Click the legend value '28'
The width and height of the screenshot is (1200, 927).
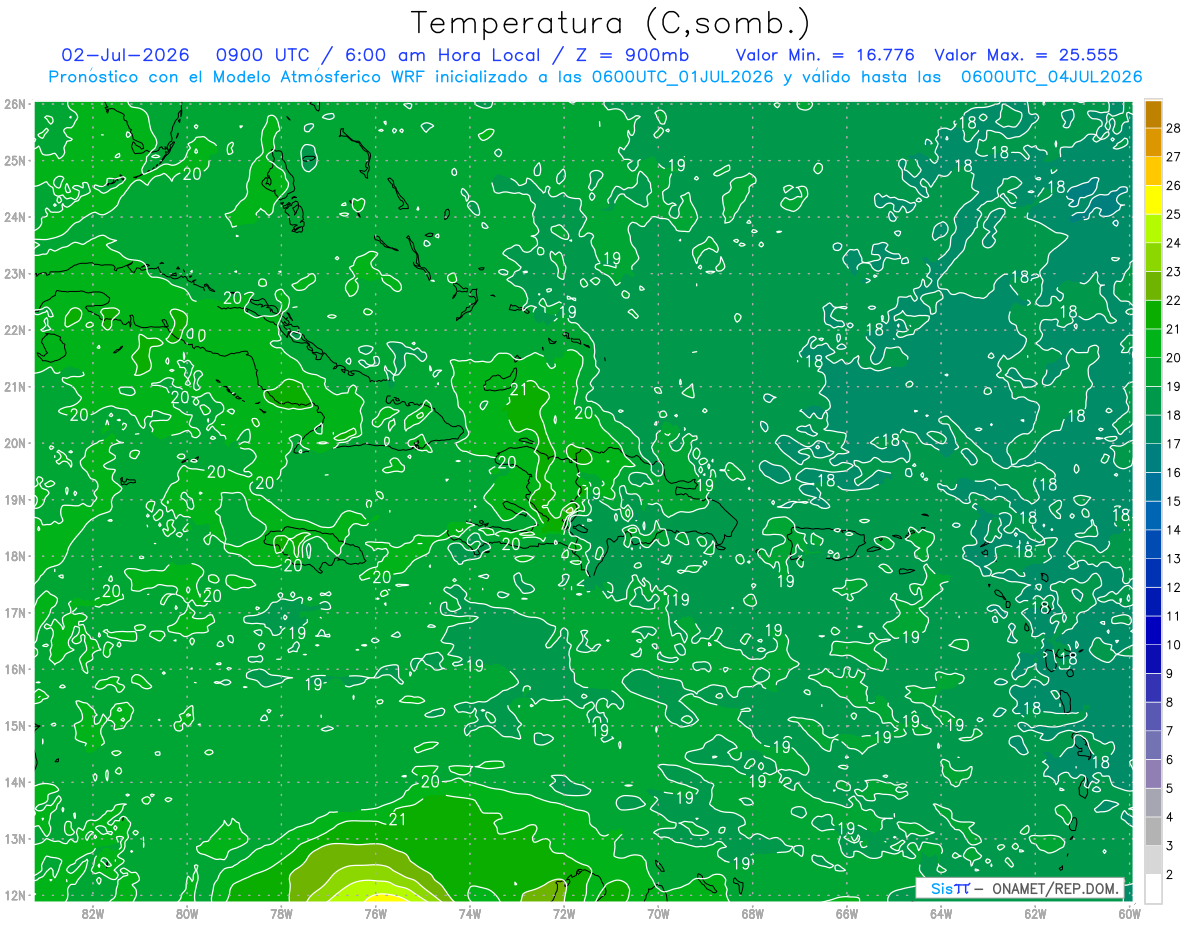1173,128
